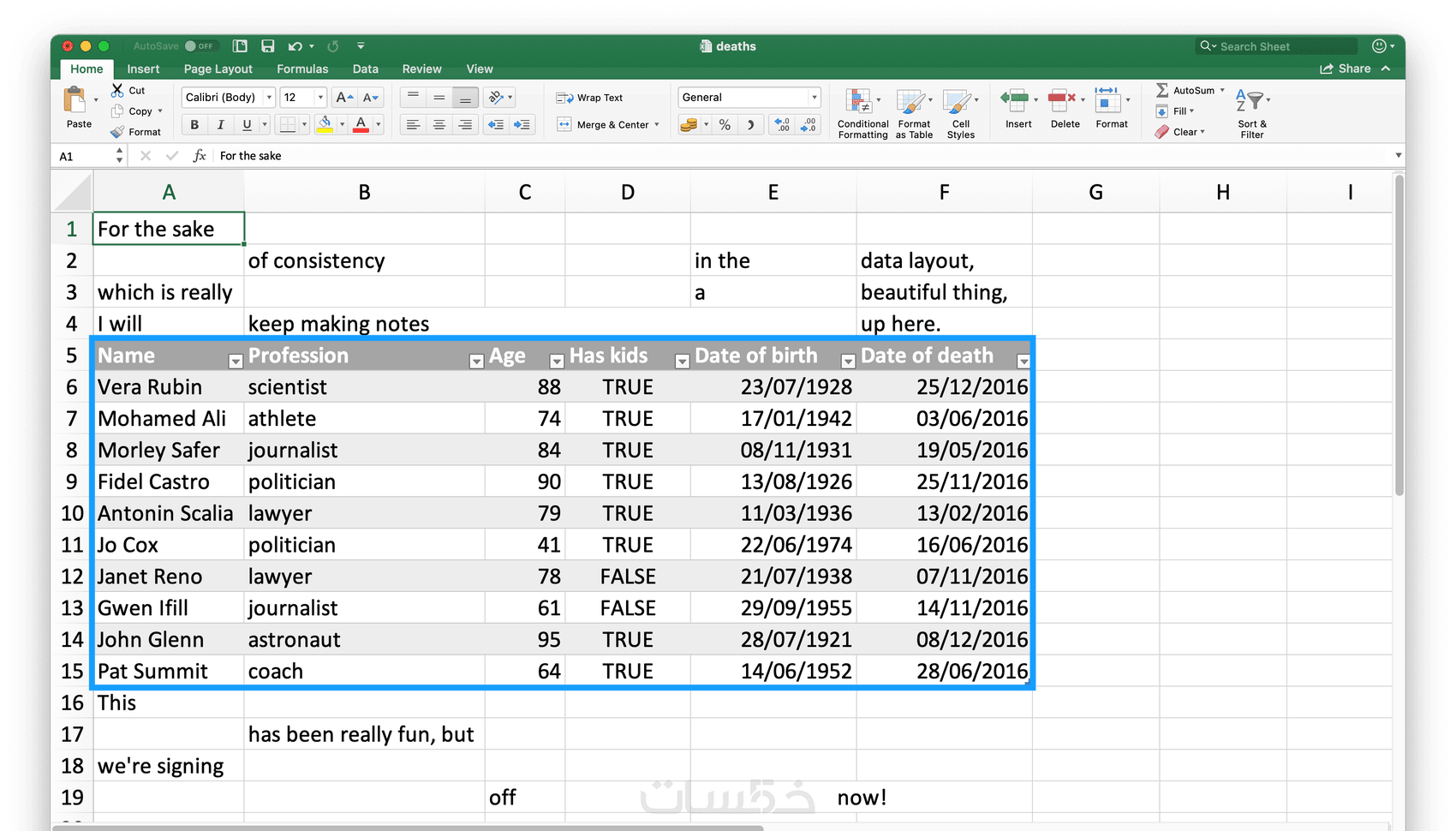
Task: Activate the Format painter brush
Action: 118,132
